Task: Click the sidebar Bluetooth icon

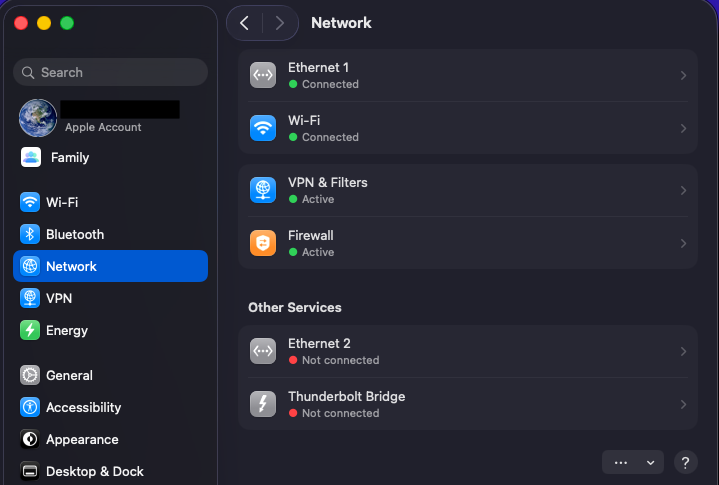Action: [x=30, y=234]
